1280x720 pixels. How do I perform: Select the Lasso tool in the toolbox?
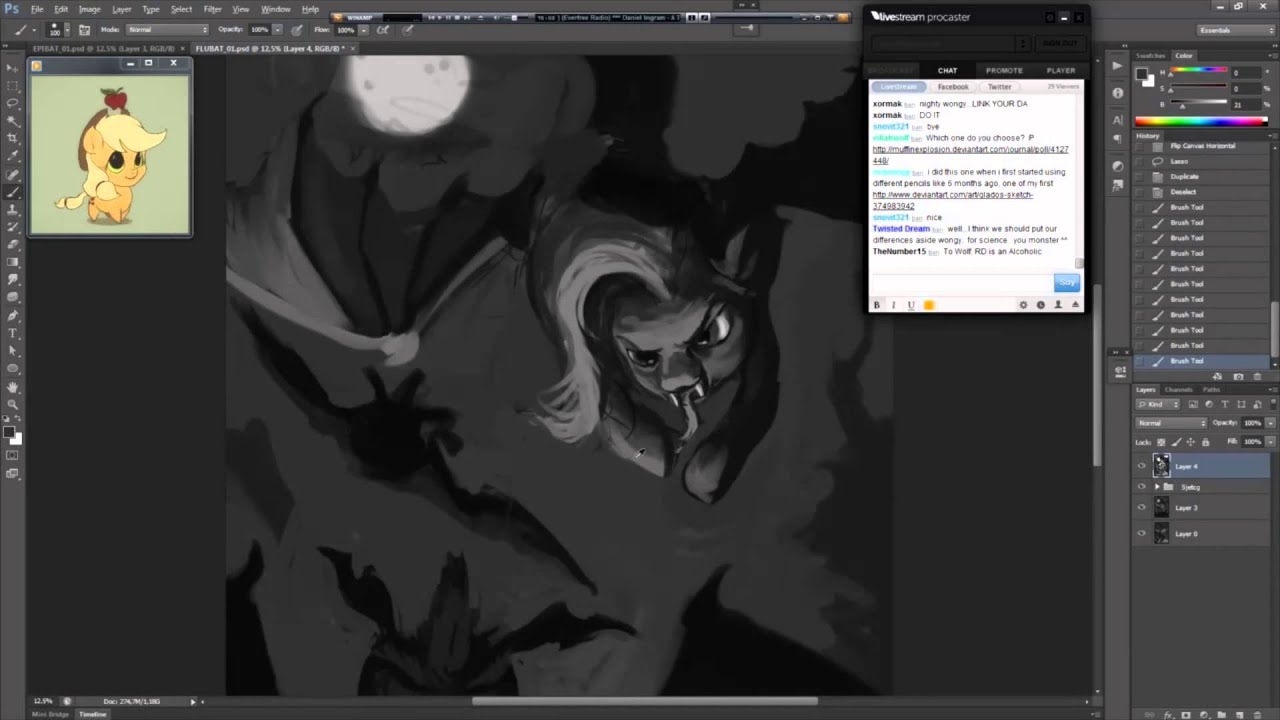[x=13, y=103]
